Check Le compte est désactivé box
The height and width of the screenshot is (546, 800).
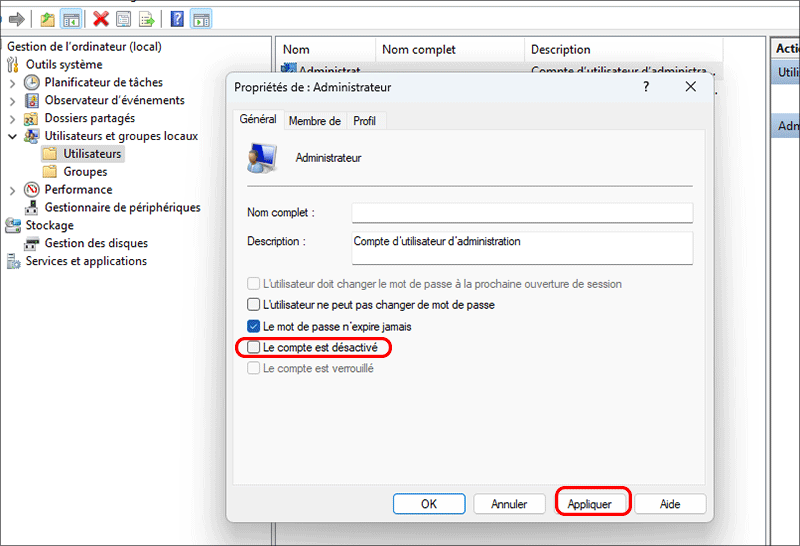click(x=253, y=347)
